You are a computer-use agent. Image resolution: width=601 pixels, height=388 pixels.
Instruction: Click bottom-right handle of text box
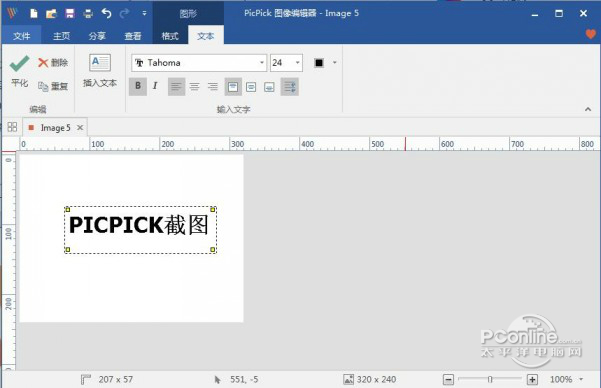[x=213, y=250]
